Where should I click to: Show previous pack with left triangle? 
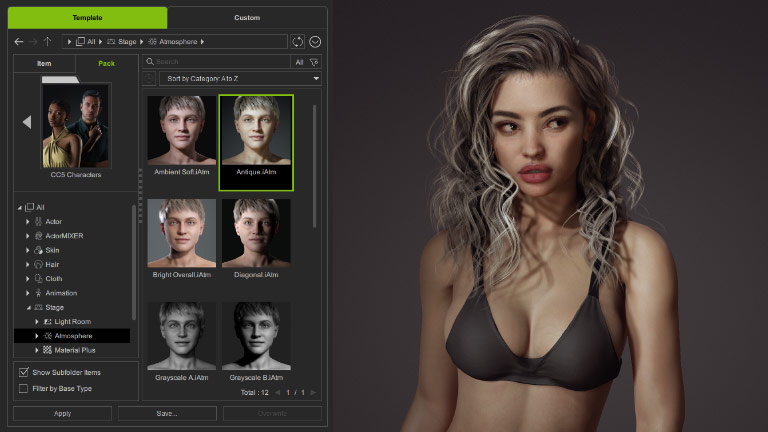(27, 122)
